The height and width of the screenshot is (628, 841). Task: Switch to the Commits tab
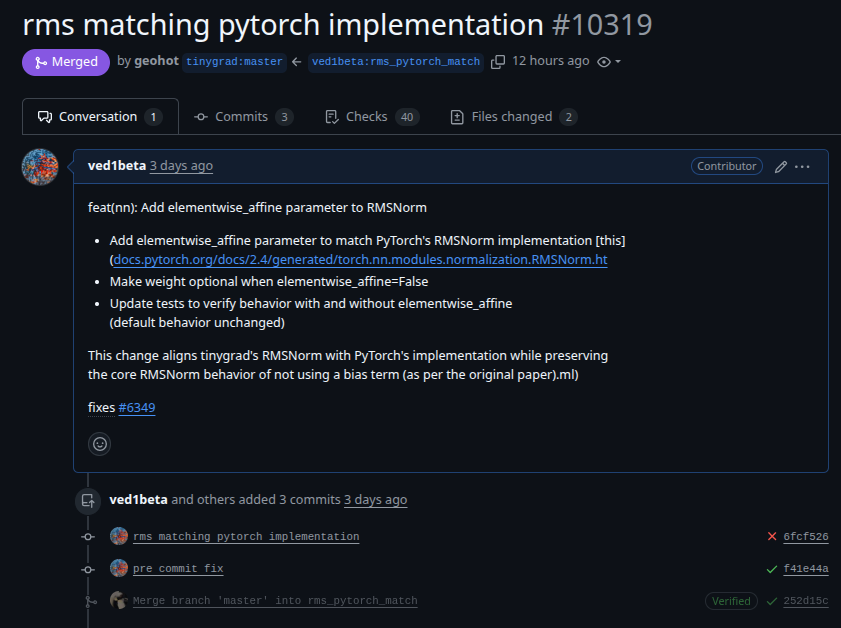tap(244, 116)
